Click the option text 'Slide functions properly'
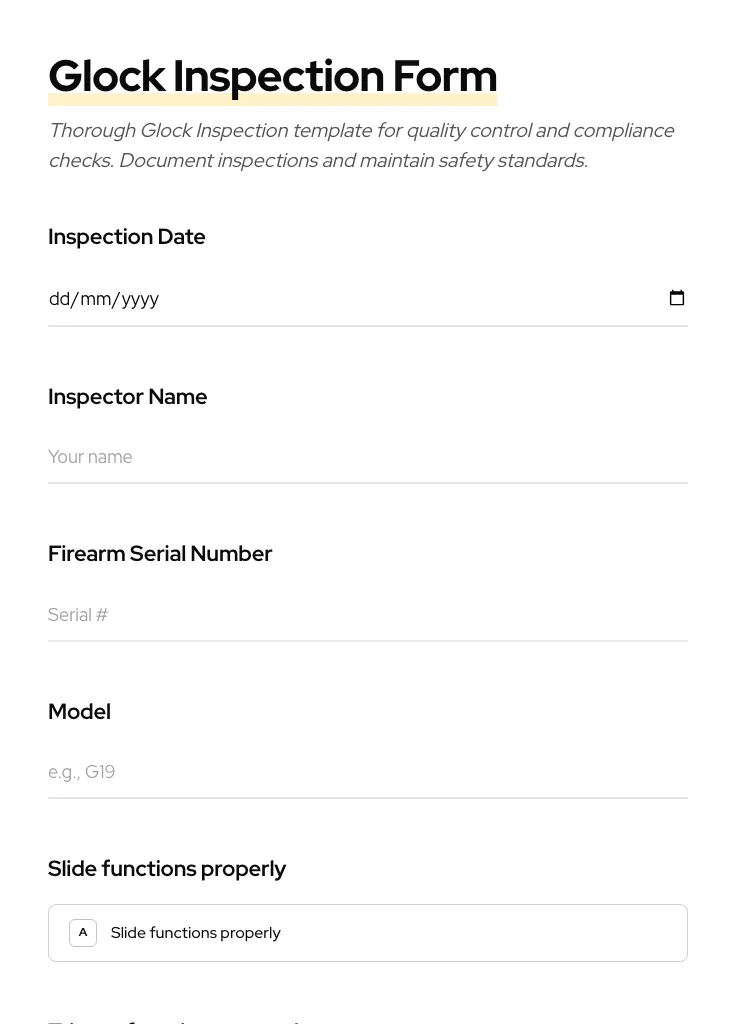This screenshot has height=1024, width=736. [x=195, y=933]
